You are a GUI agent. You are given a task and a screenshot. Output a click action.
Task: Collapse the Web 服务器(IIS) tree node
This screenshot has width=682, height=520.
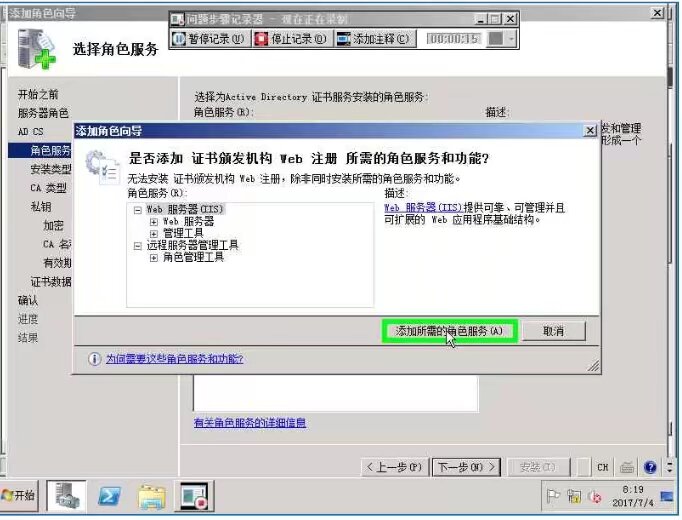click(x=138, y=210)
